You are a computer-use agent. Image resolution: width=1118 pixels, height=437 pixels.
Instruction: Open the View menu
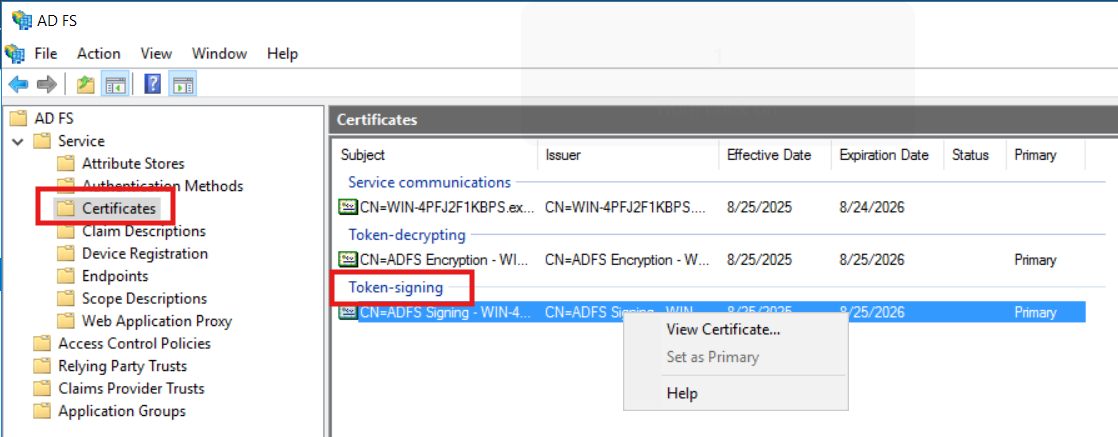point(156,53)
